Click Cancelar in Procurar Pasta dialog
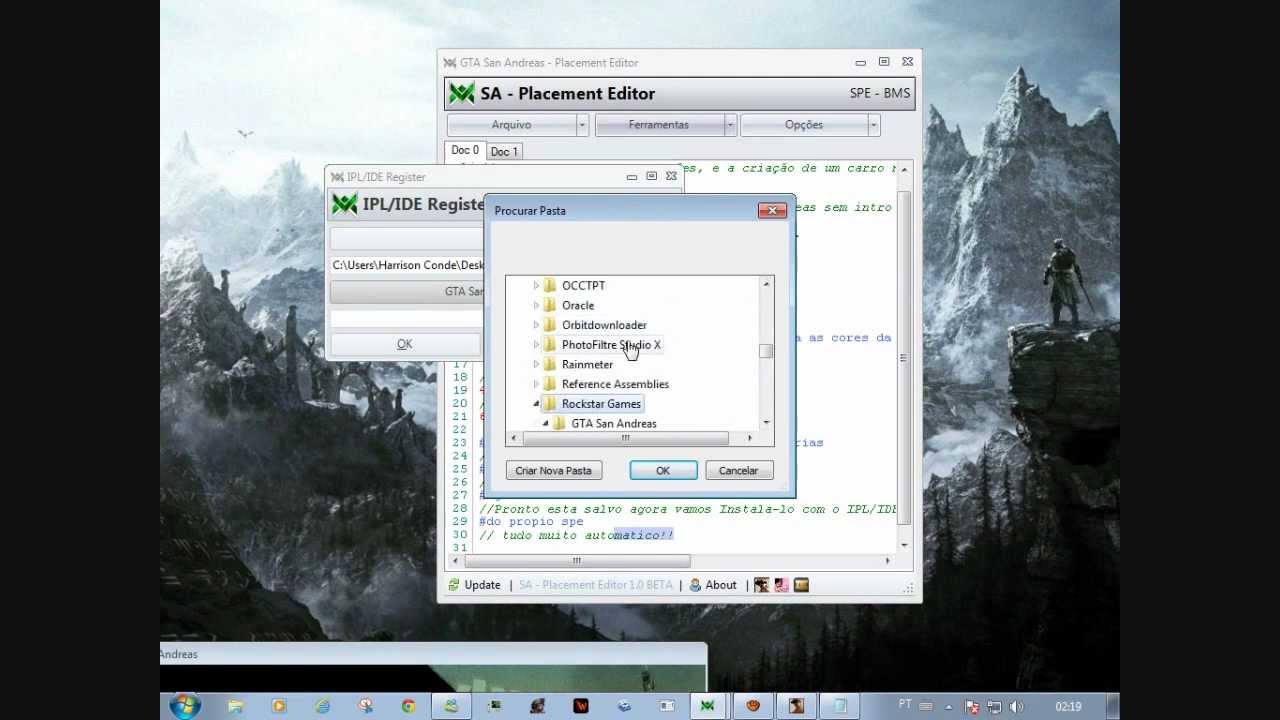This screenshot has width=1280, height=720. (x=738, y=470)
